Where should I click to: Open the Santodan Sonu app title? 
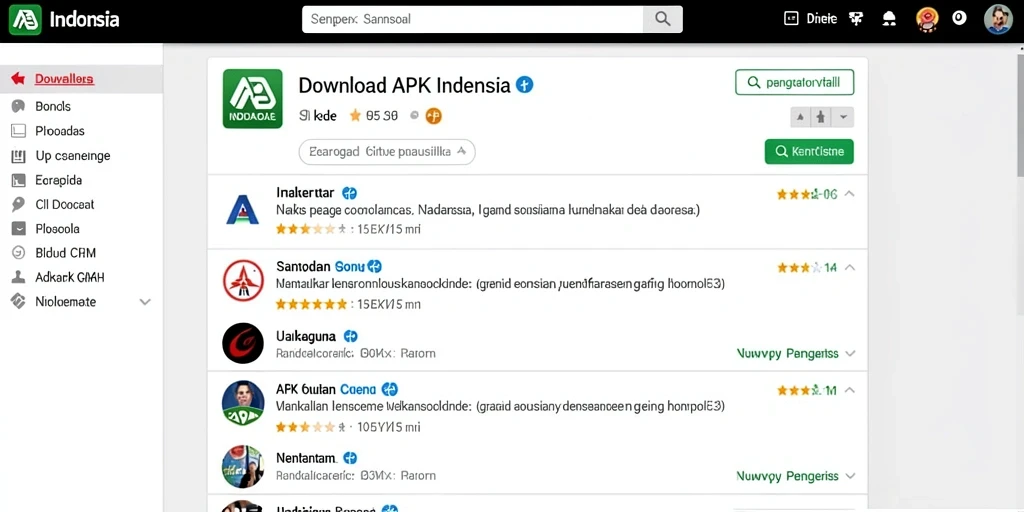(320, 266)
